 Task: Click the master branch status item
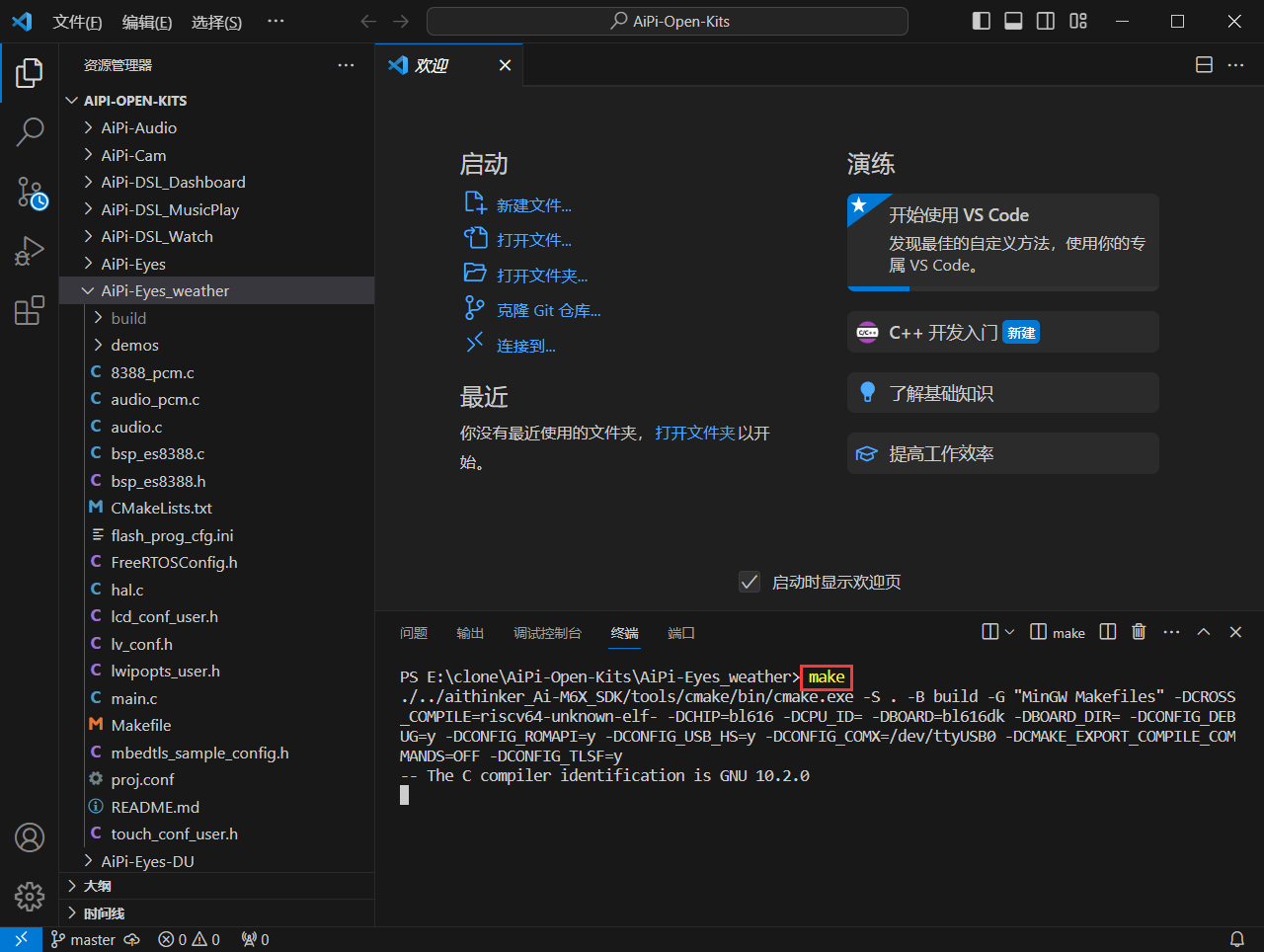point(83,939)
